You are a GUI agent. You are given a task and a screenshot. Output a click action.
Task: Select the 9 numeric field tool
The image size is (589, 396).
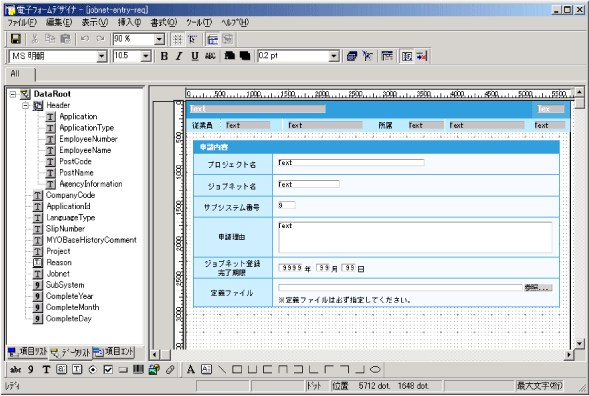coord(31,370)
